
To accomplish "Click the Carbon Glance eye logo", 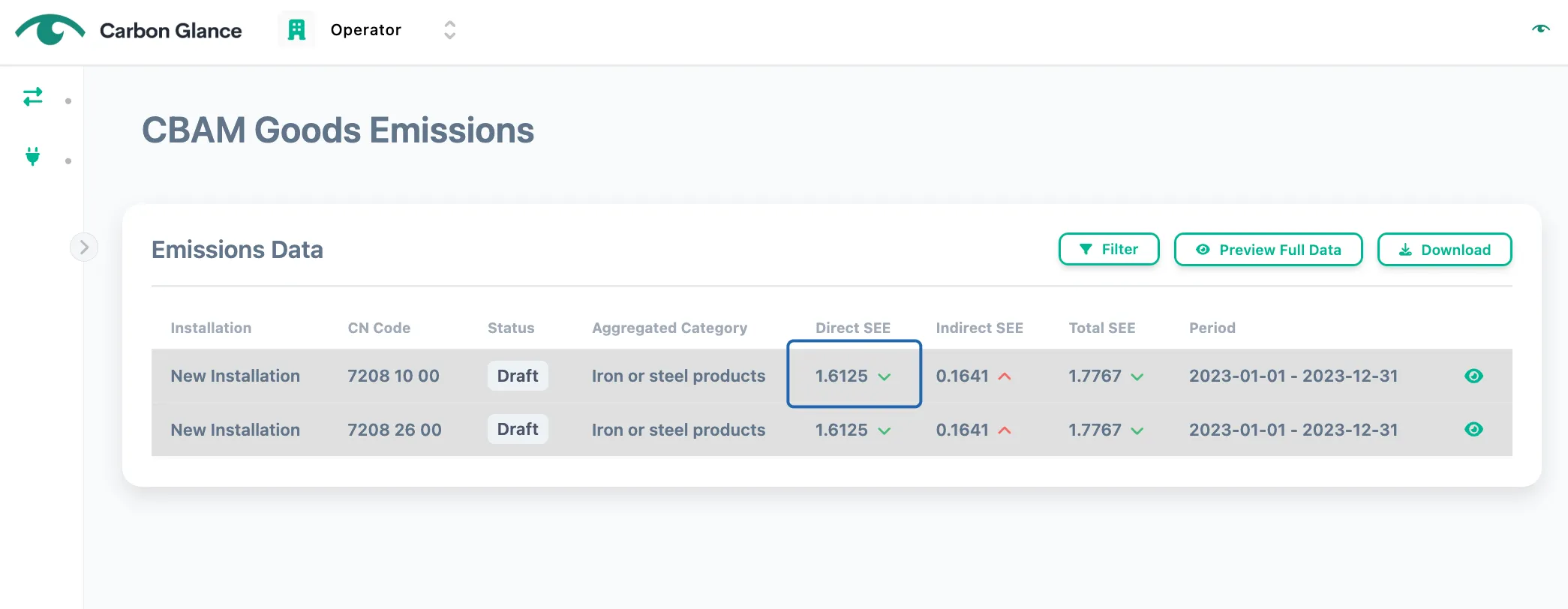I will coord(50,30).
